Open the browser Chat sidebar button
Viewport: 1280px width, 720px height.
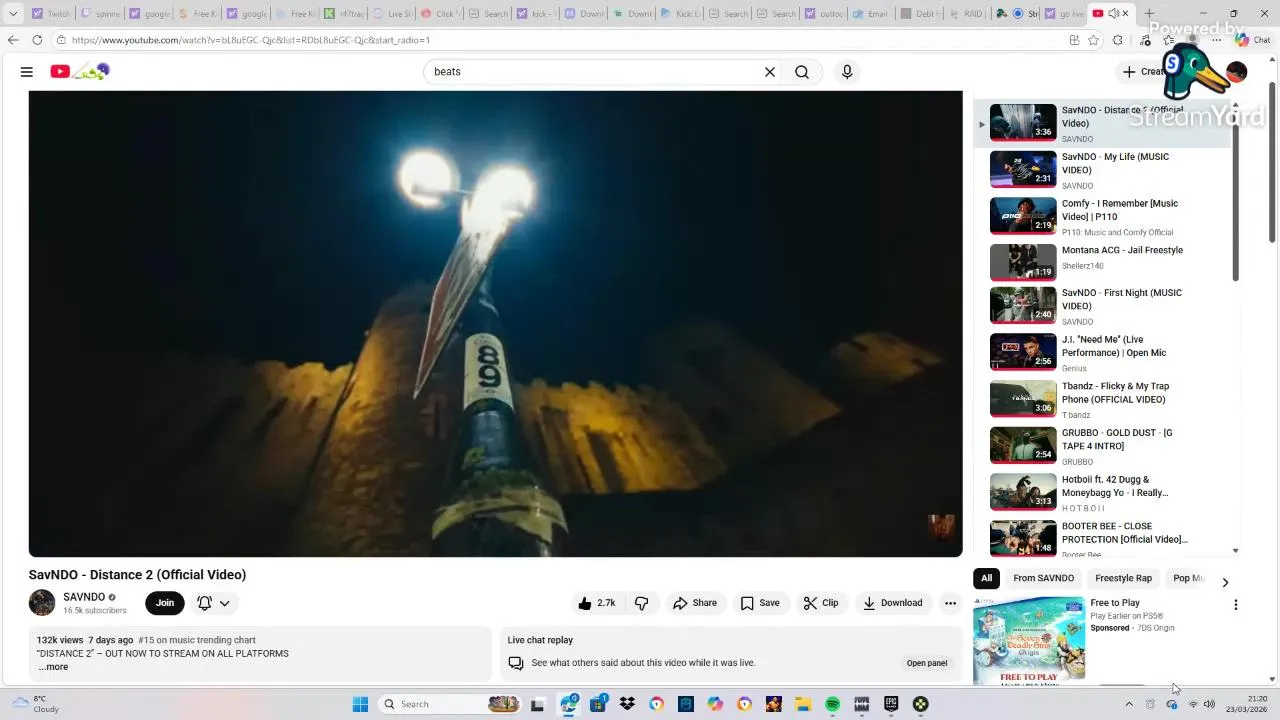tap(1252, 40)
